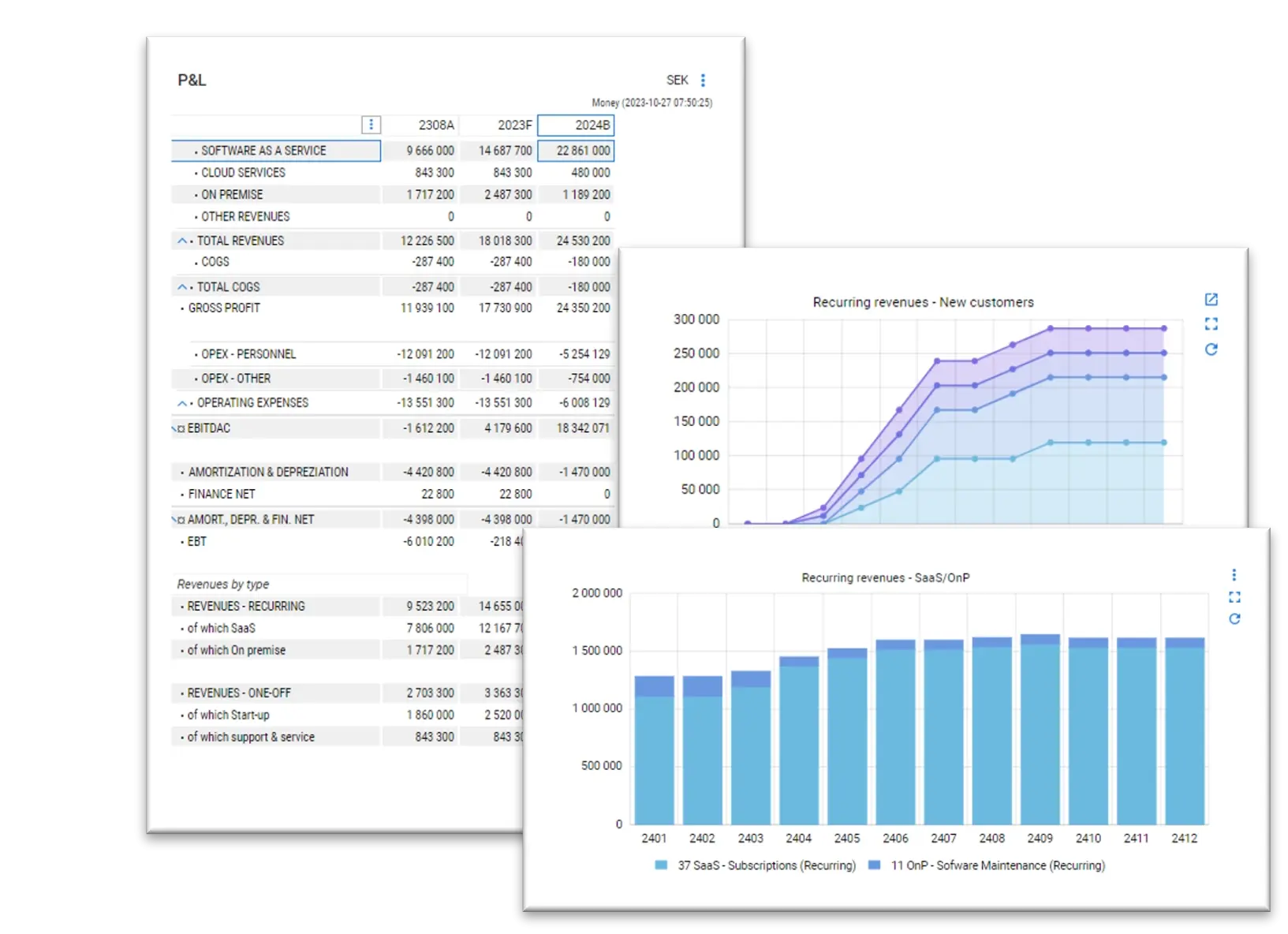Open New customers chart in new window

click(1211, 300)
